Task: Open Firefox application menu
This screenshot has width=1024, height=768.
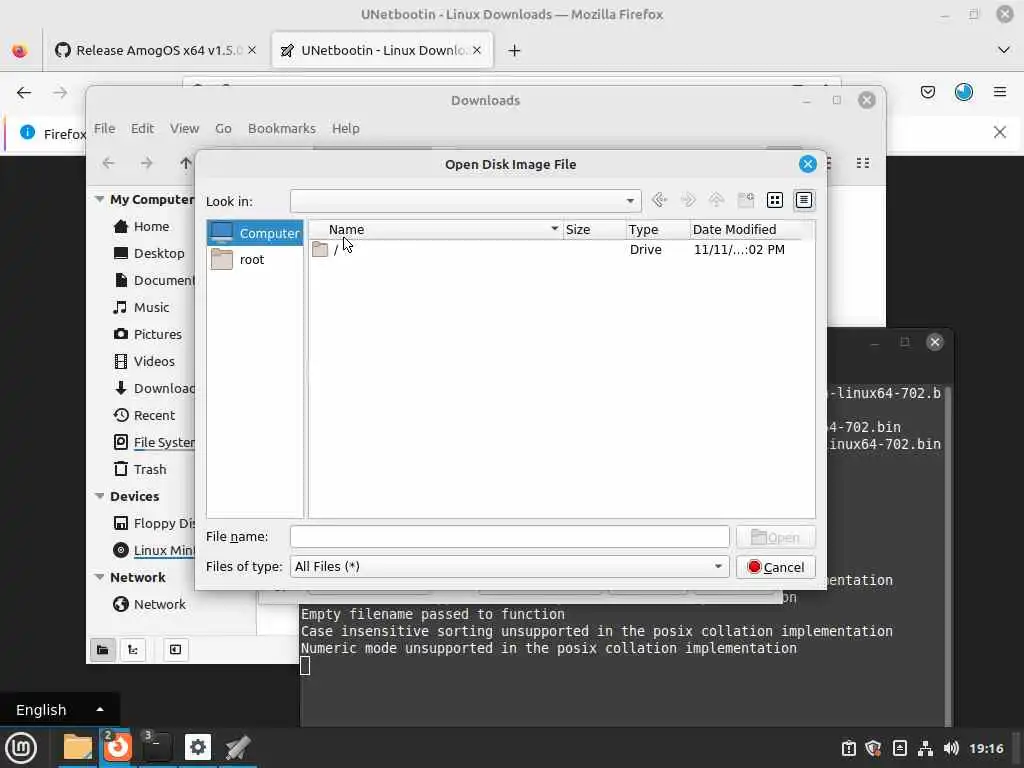Action: tap(1000, 92)
